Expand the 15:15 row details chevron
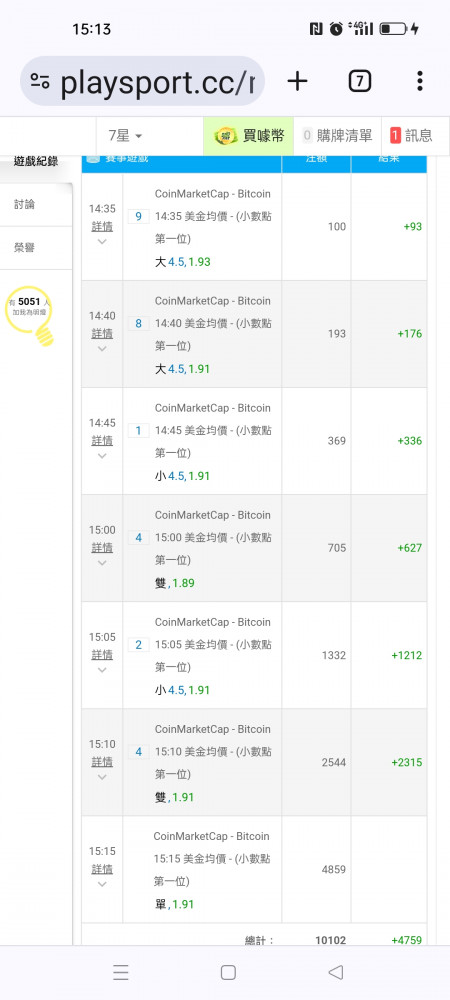This screenshot has height=1000, width=450. [x=102, y=884]
